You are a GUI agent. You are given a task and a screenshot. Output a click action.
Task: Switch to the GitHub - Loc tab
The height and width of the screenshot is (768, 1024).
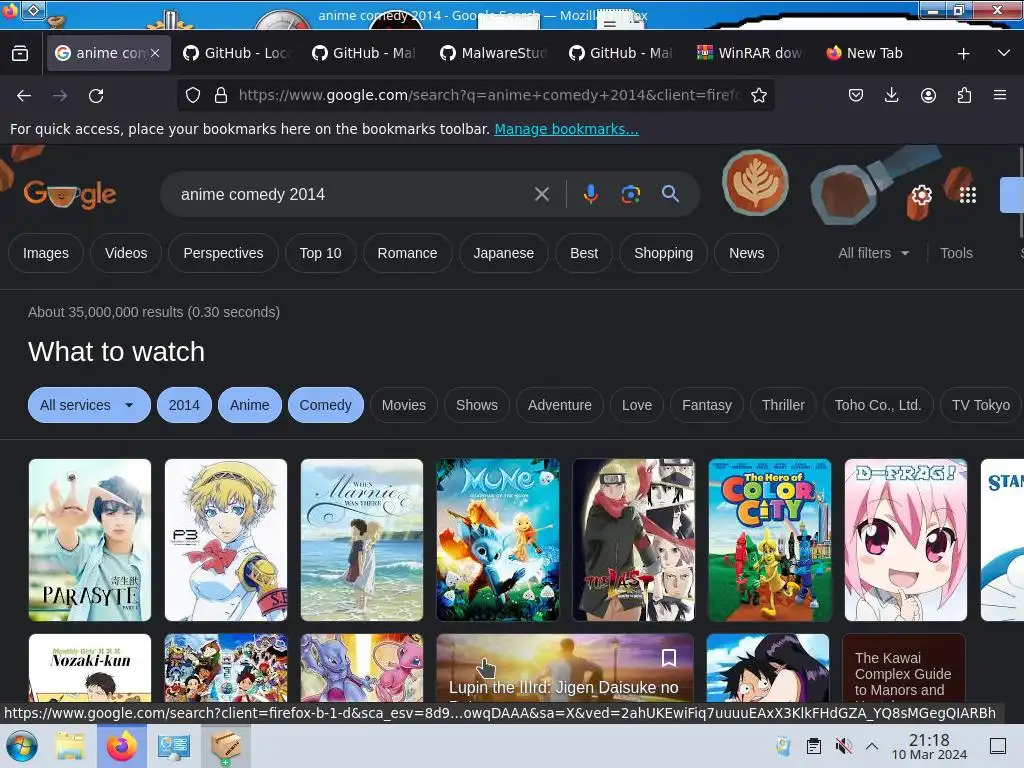coord(236,53)
